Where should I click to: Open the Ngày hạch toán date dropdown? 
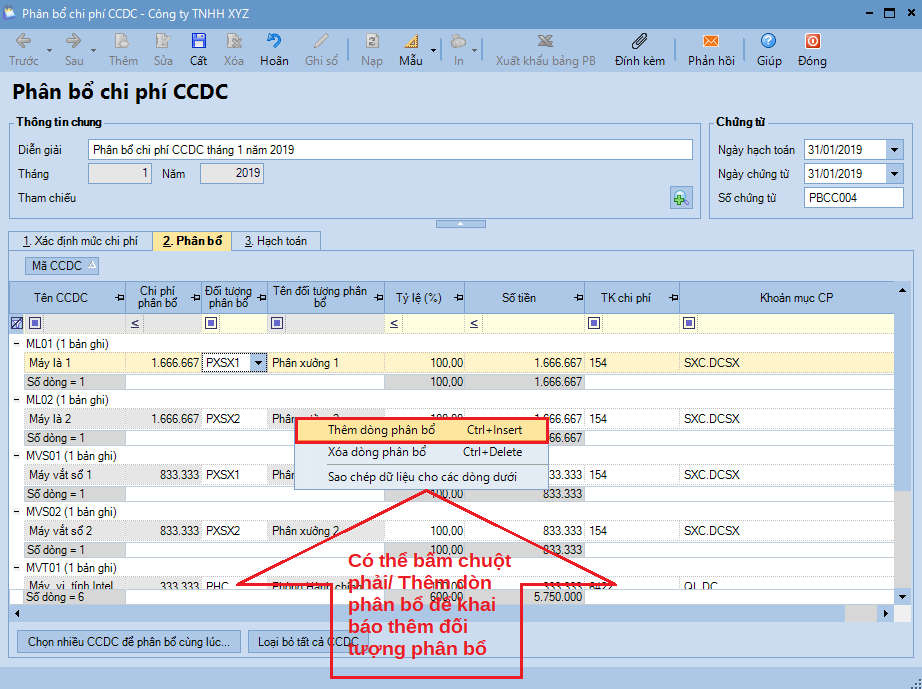[894, 150]
